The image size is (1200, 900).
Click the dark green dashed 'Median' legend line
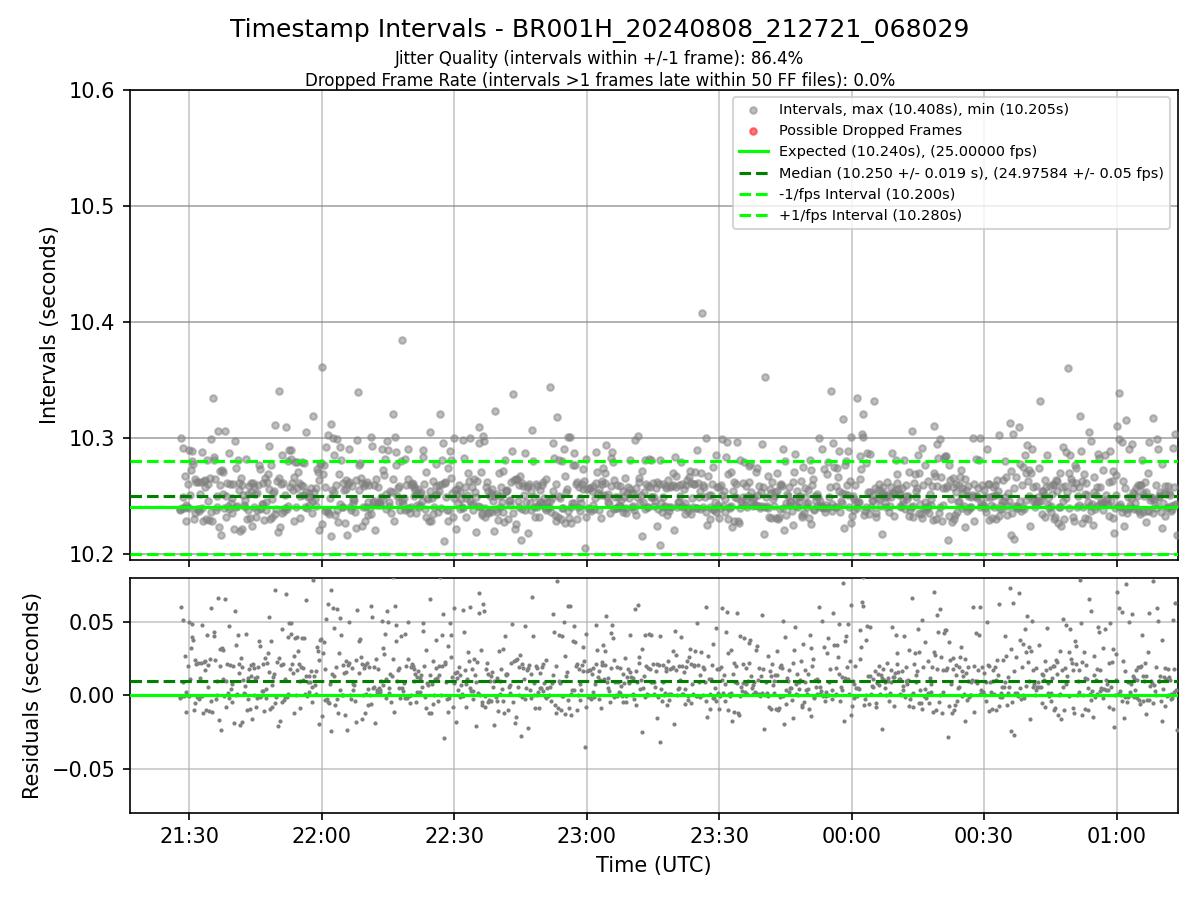click(754, 173)
